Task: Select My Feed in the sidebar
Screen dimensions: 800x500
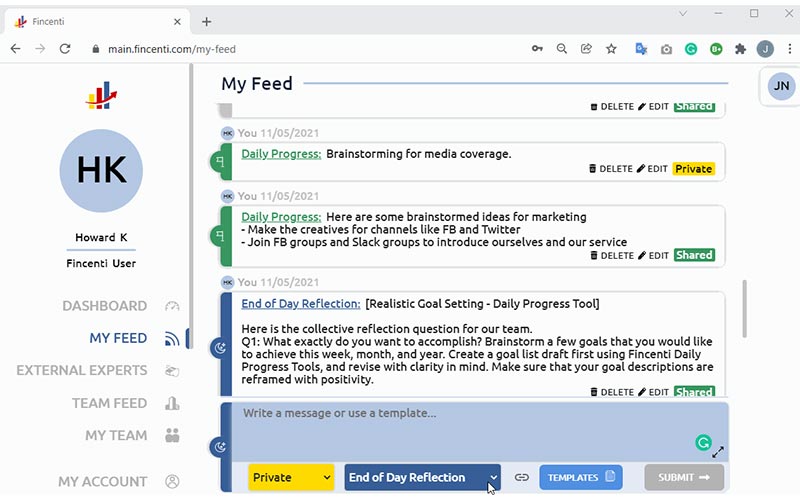Action: pos(118,338)
